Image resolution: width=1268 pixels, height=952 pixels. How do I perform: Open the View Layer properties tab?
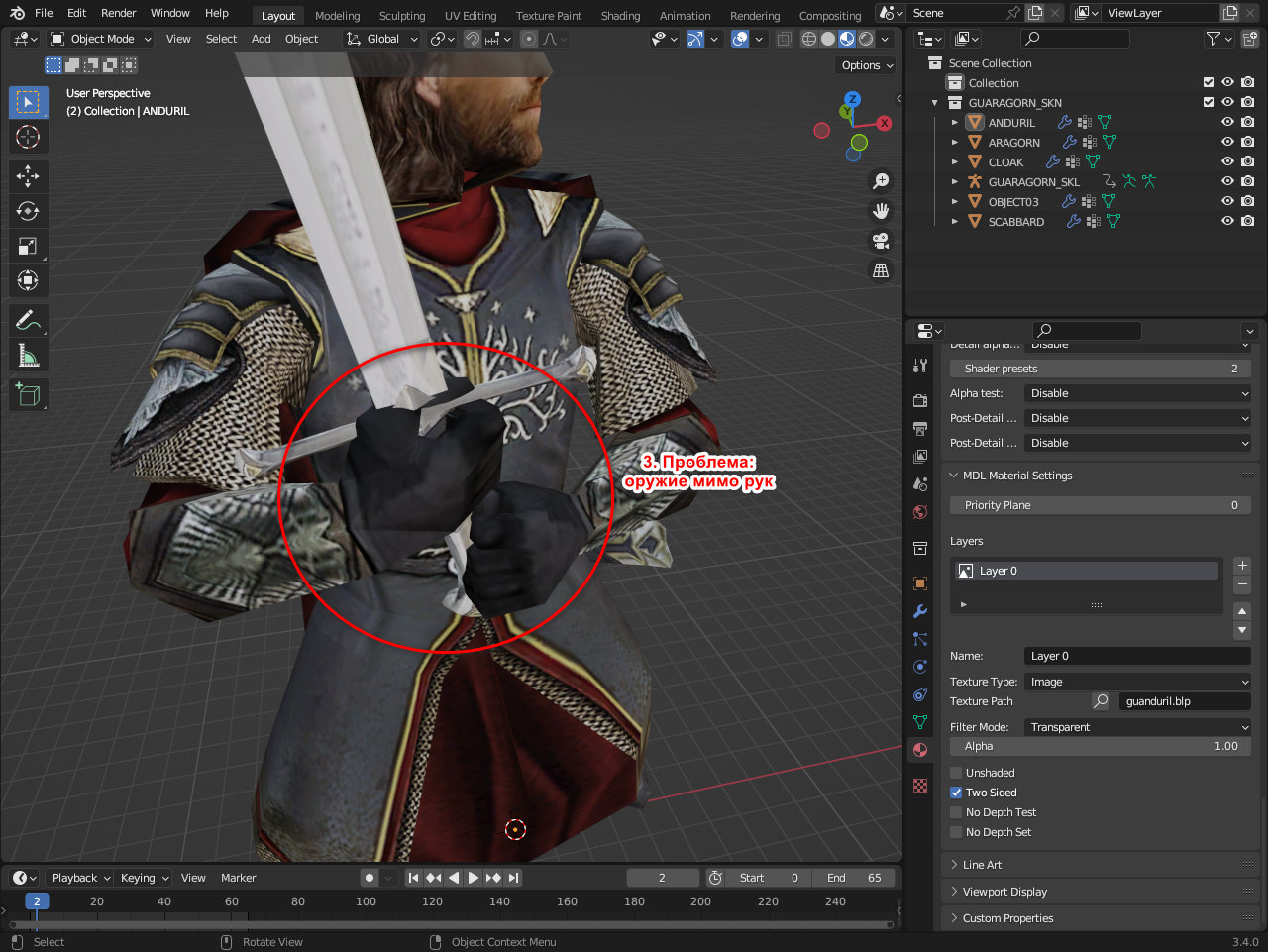(920, 456)
